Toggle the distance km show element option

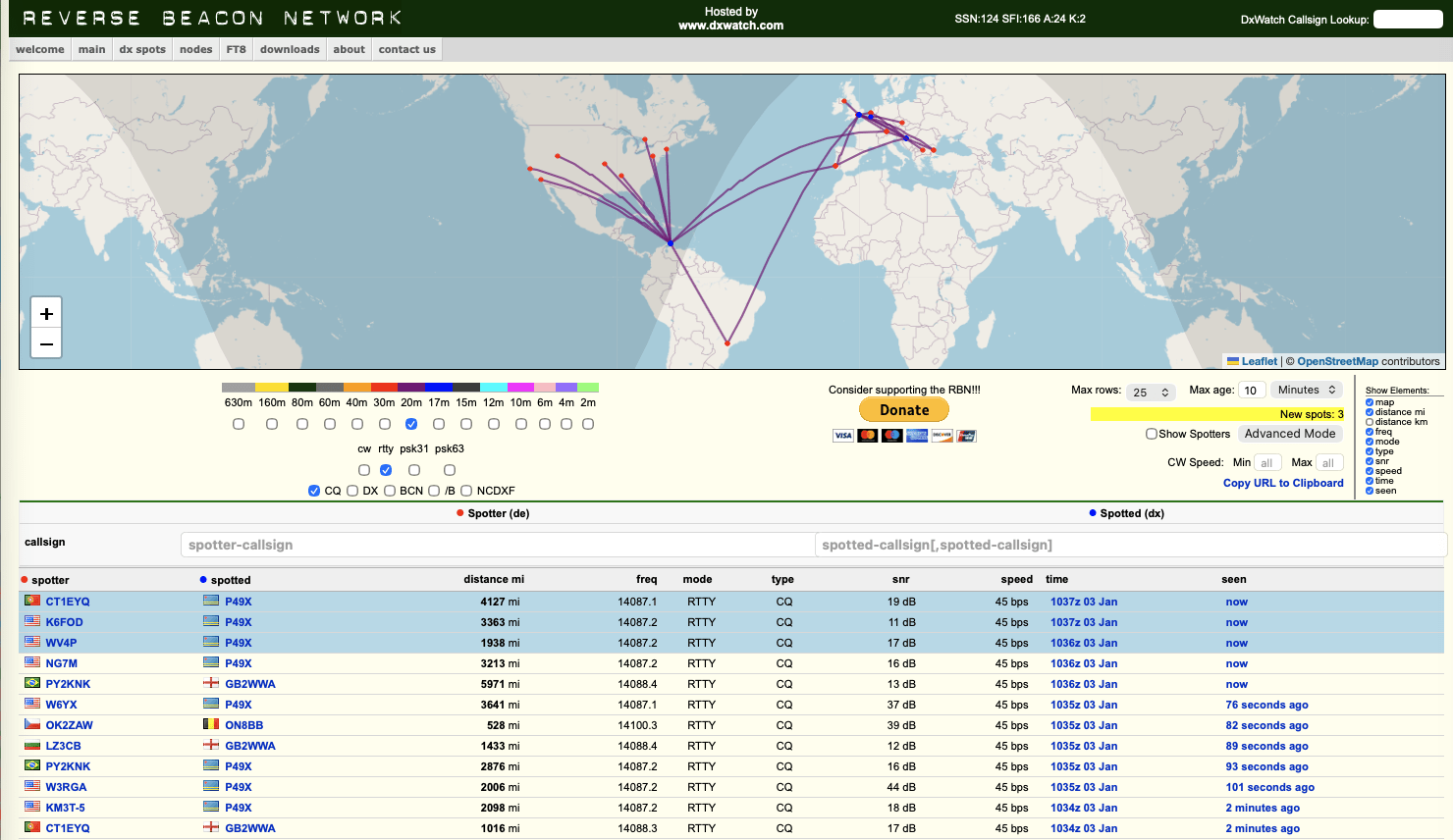point(1370,422)
